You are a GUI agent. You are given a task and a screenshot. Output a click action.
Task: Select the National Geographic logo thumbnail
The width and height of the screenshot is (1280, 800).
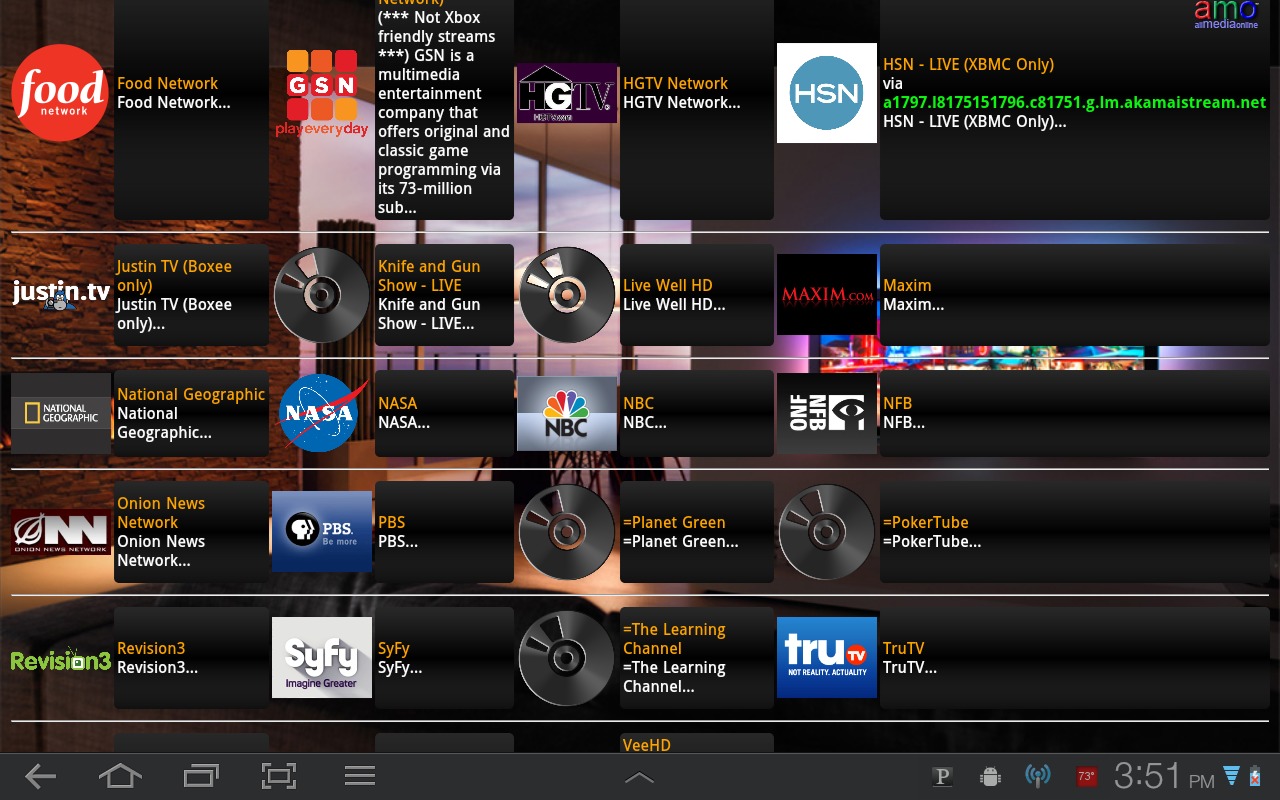click(60, 413)
